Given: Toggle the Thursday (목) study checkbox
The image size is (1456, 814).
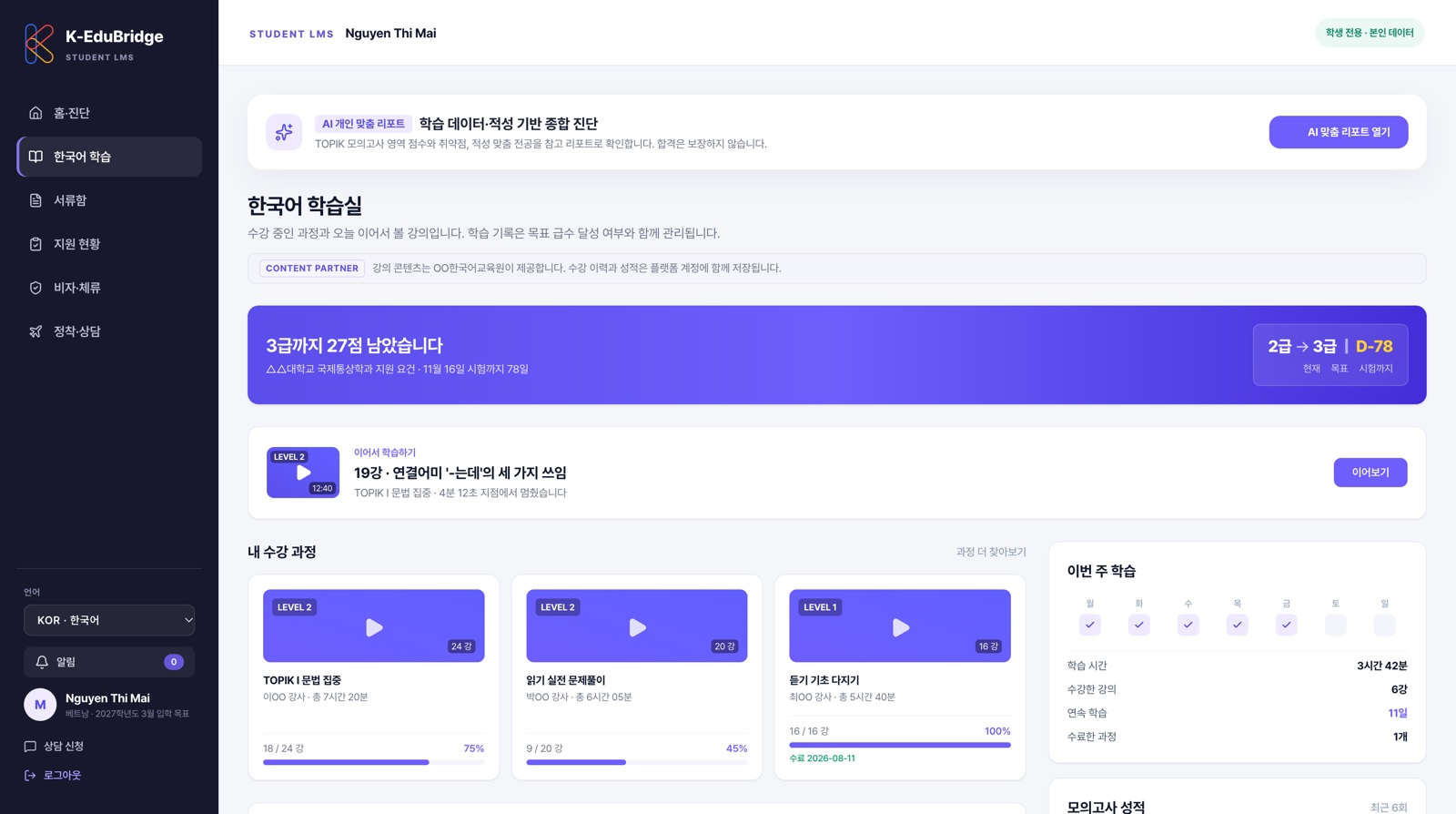Looking at the screenshot, I should (1238, 625).
